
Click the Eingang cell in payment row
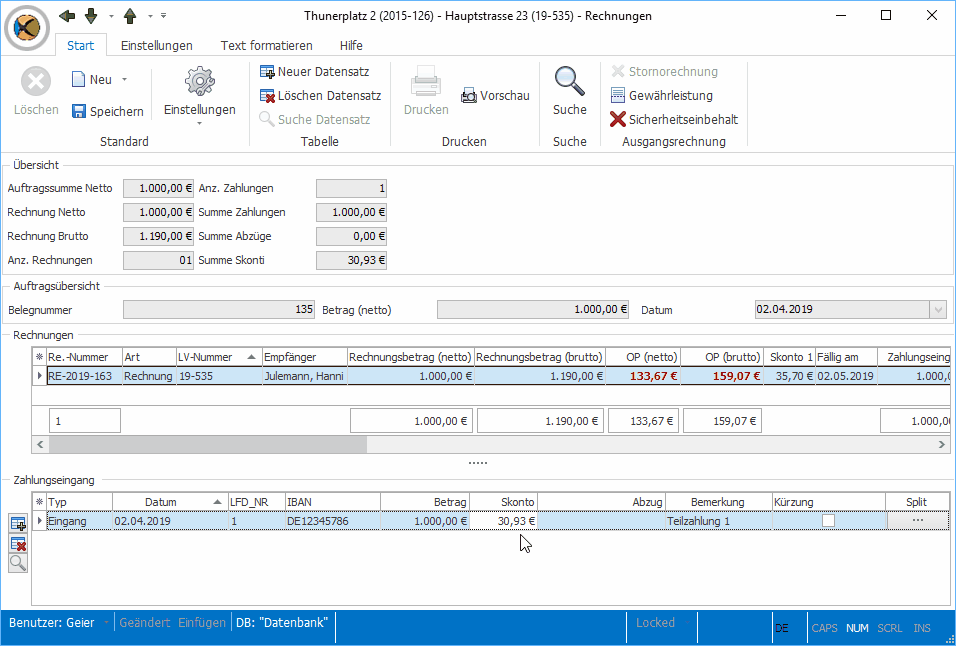80,521
